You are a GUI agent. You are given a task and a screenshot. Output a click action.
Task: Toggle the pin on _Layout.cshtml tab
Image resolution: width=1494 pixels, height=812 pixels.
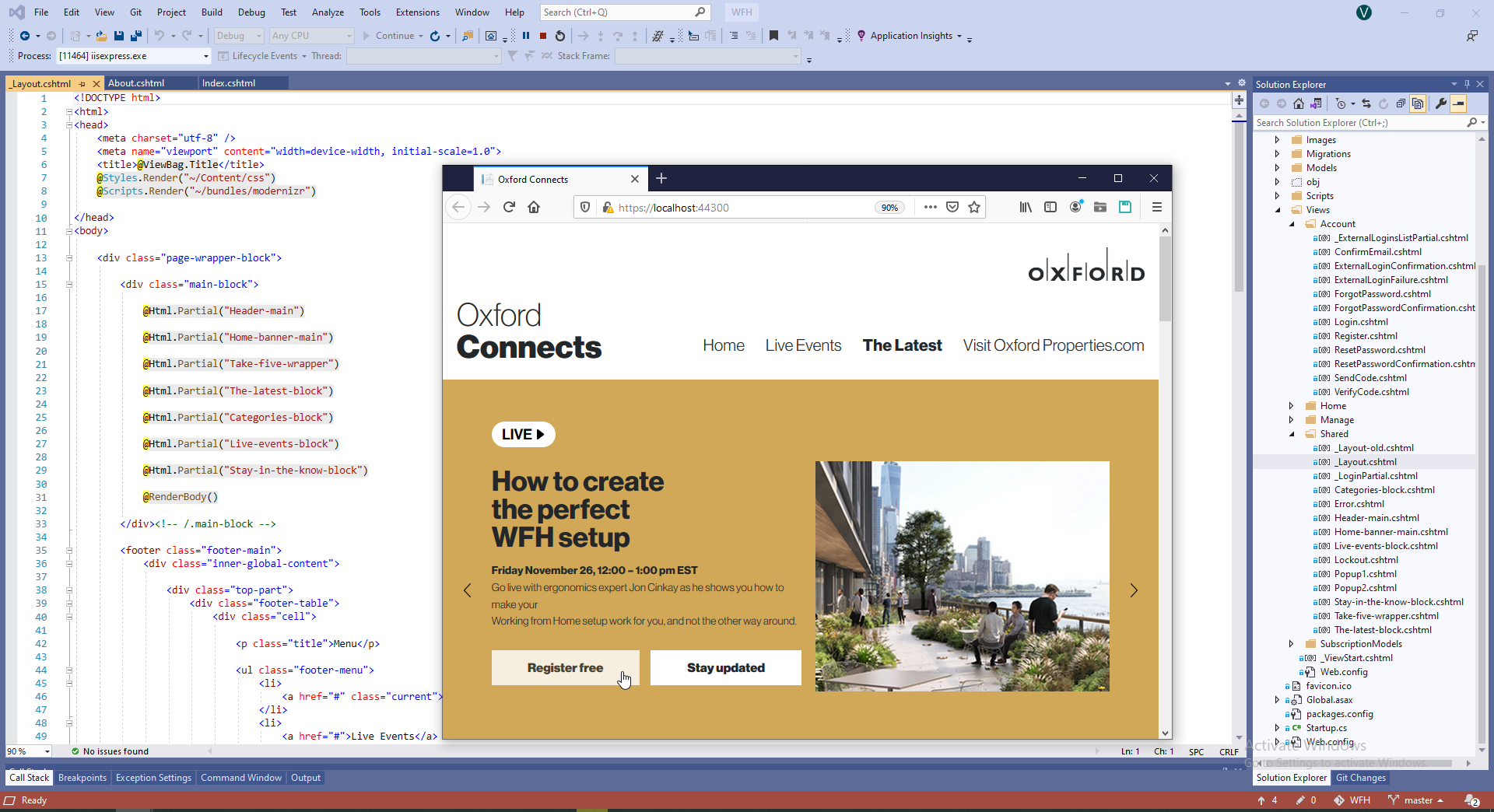tap(82, 84)
